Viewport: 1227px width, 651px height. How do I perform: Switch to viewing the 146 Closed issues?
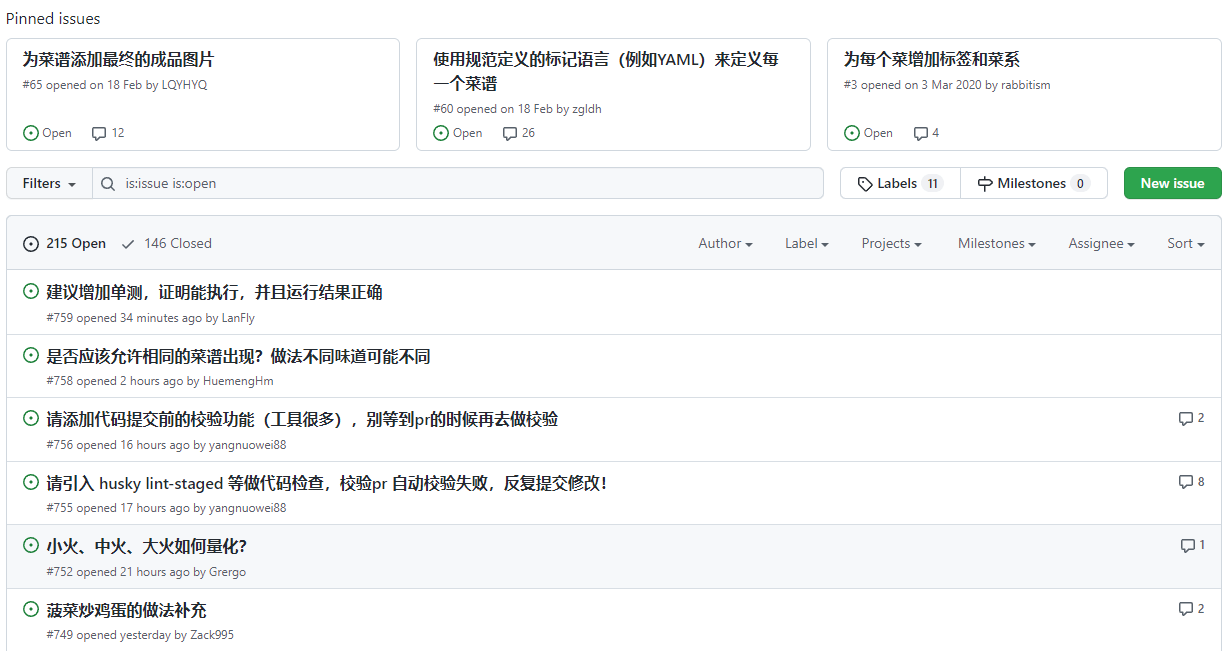click(177, 243)
